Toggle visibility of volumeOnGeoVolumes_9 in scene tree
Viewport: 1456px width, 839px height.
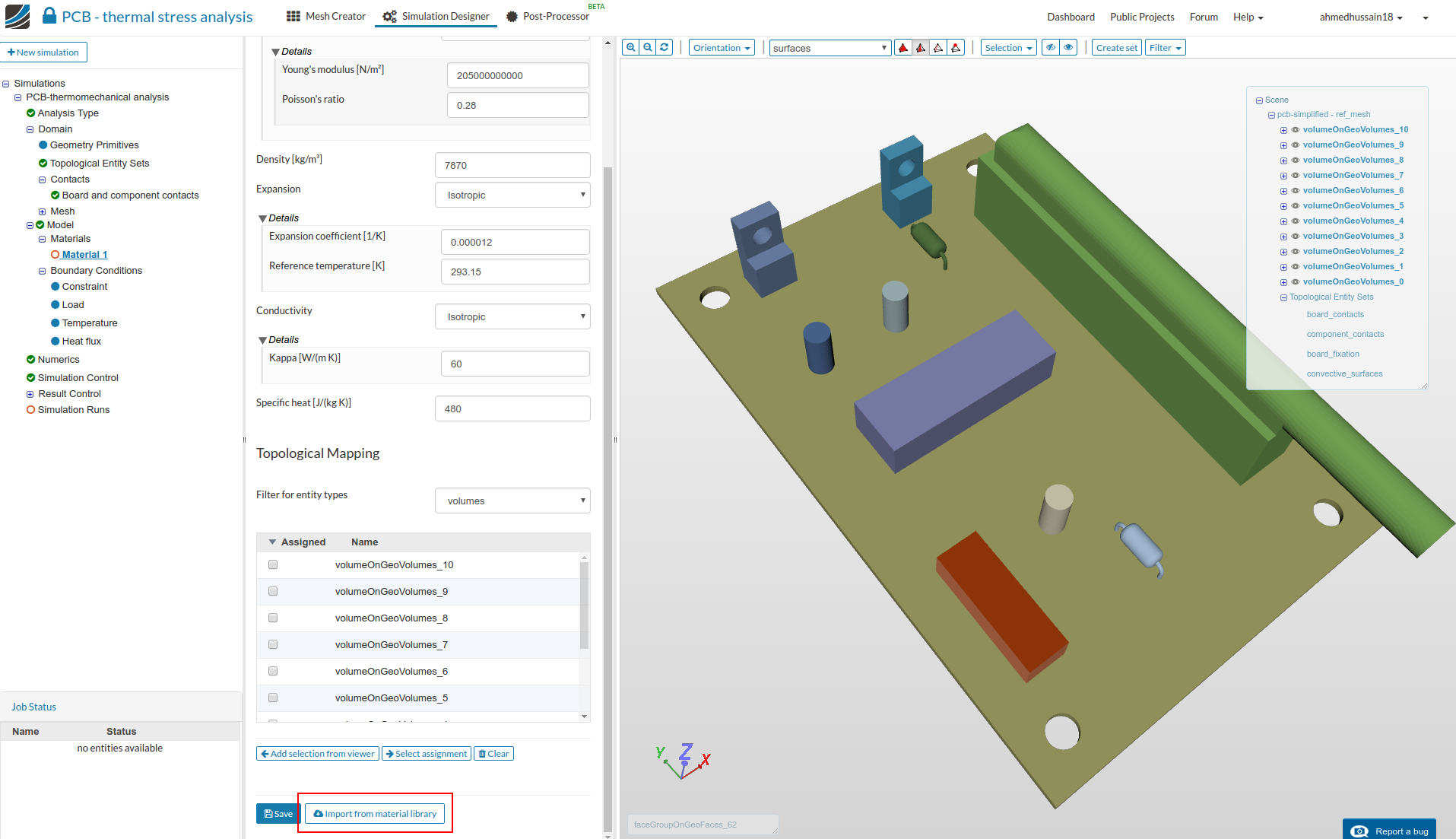click(x=1296, y=145)
